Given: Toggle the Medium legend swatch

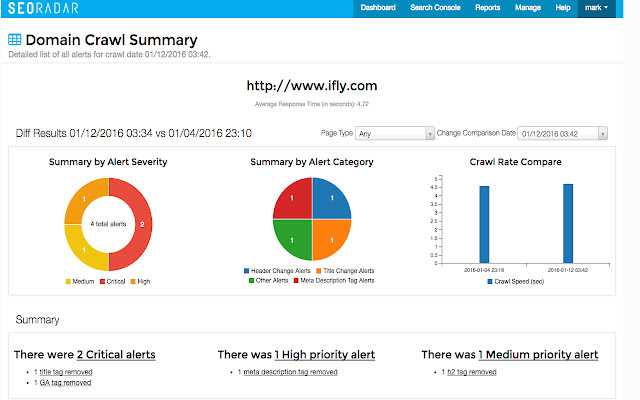Looking at the screenshot, I should pos(68,282).
